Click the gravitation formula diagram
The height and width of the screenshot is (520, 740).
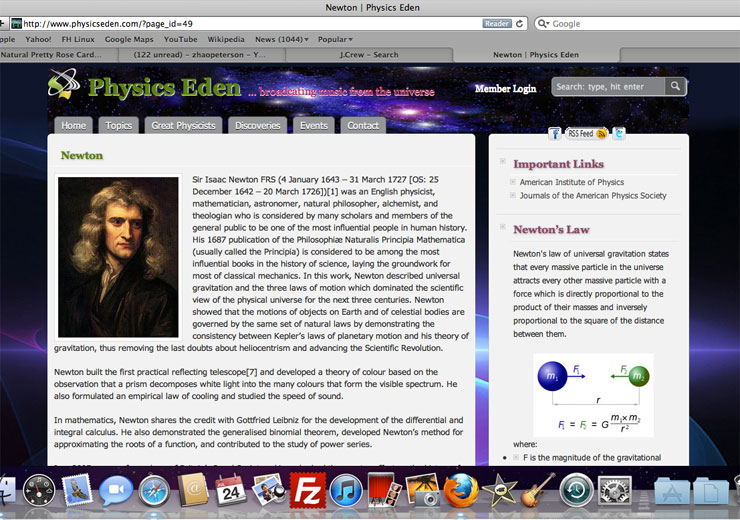[x=593, y=395]
